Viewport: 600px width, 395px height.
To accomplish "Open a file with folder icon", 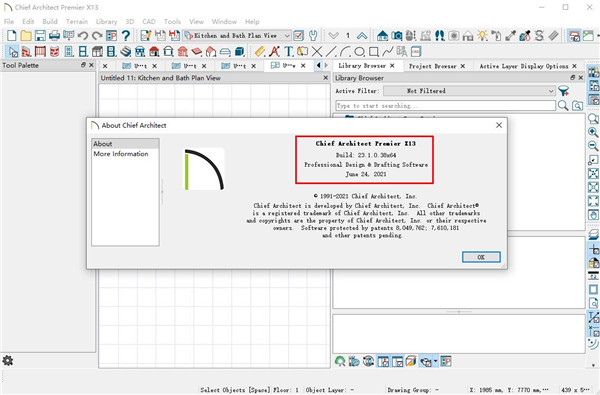I will [x=26, y=36].
